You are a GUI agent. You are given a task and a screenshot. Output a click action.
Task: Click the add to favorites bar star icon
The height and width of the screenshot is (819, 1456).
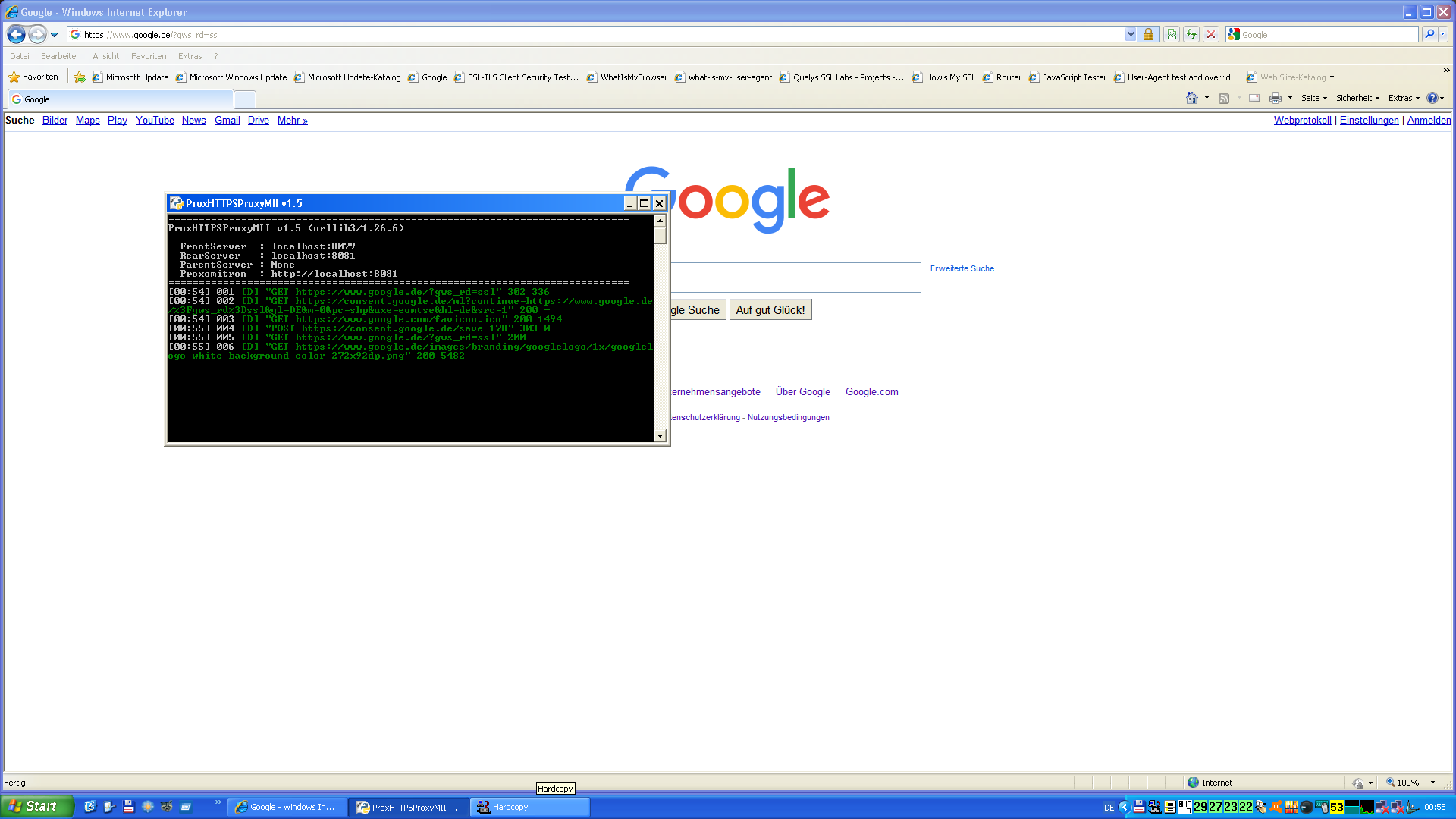pyautogui.click(x=80, y=77)
